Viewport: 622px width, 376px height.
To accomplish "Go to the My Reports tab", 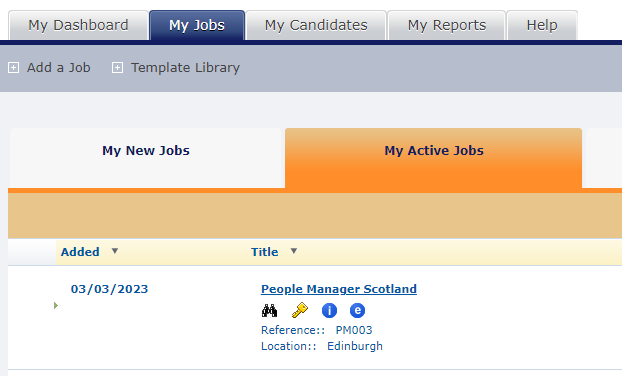I will pyautogui.click(x=447, y=25).
